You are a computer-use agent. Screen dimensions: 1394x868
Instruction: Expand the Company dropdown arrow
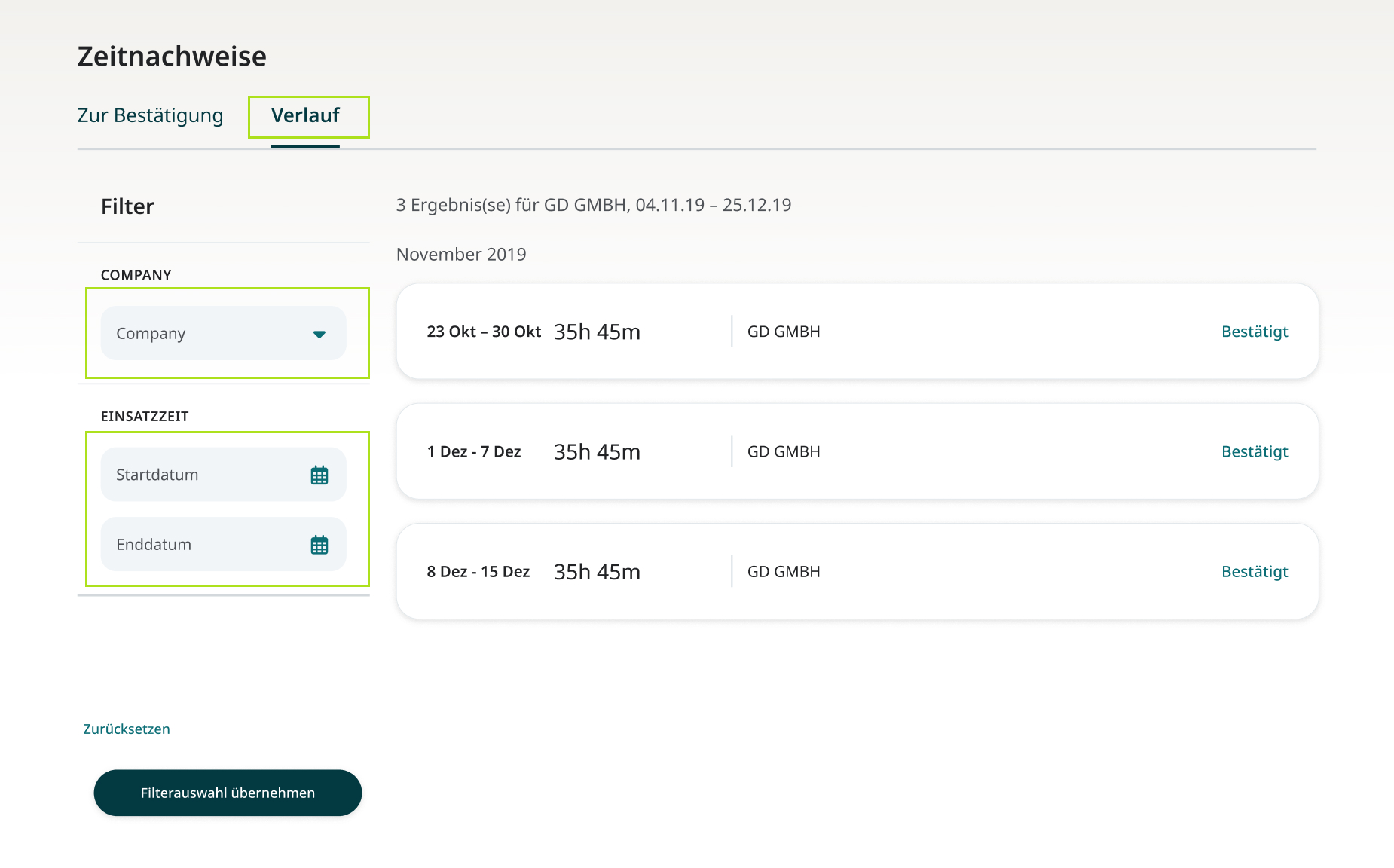(x=319, y=334)
